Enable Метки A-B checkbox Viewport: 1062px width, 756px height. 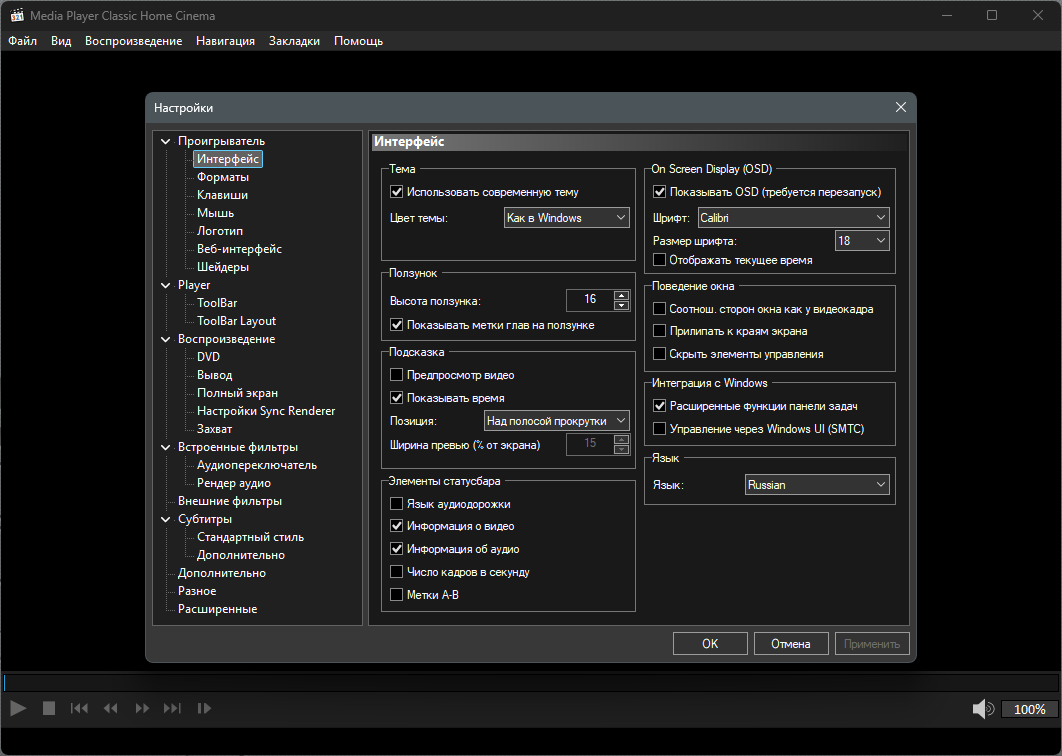(397, 595)
